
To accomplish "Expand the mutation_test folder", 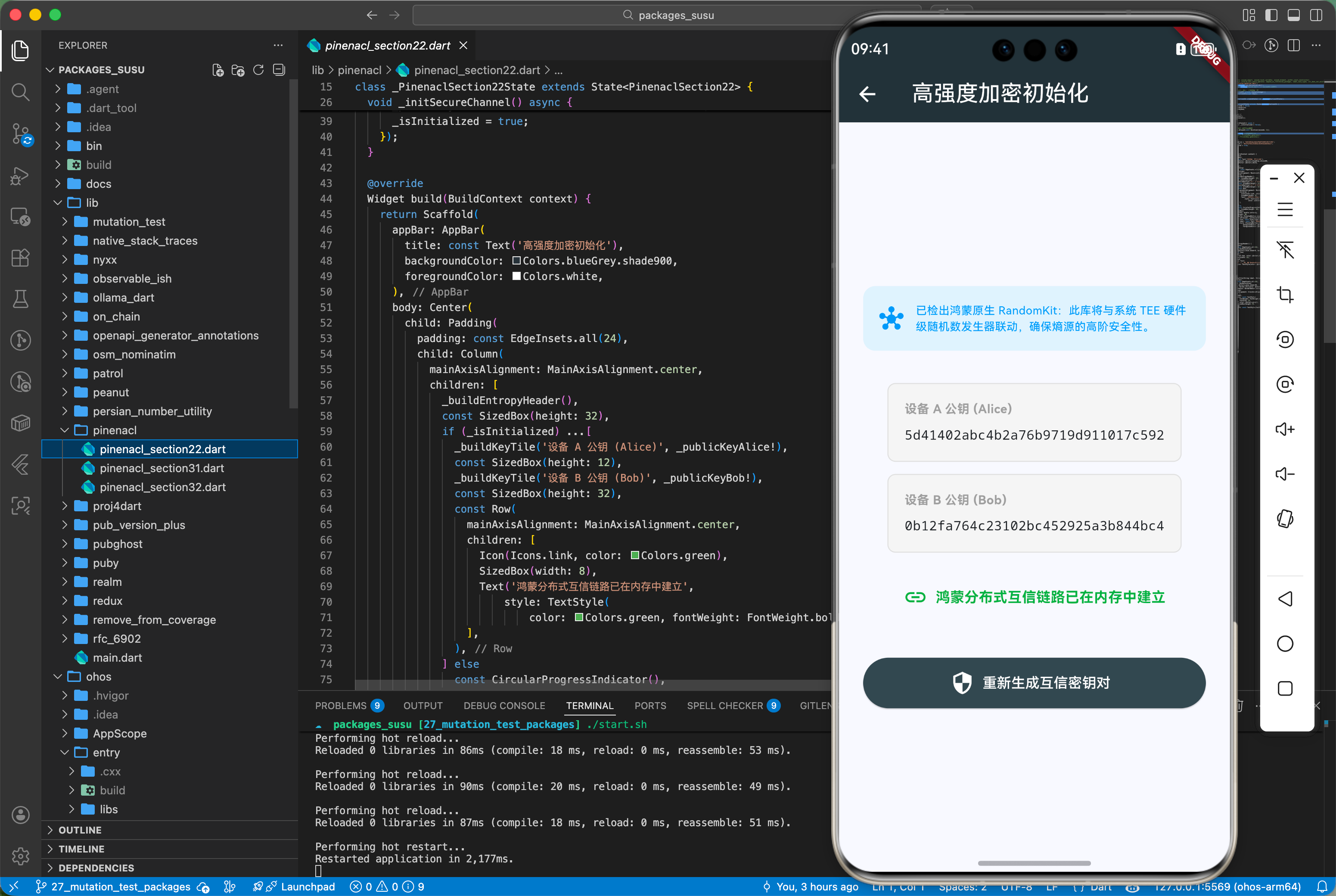I will coord(129,222).
